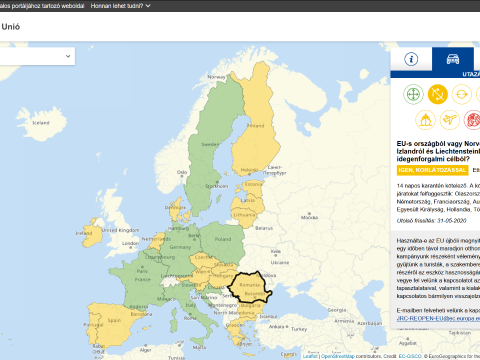The image size is (480, 360).
Task: Click the green four-arrows movement icon
Action: tap(413, 94)
